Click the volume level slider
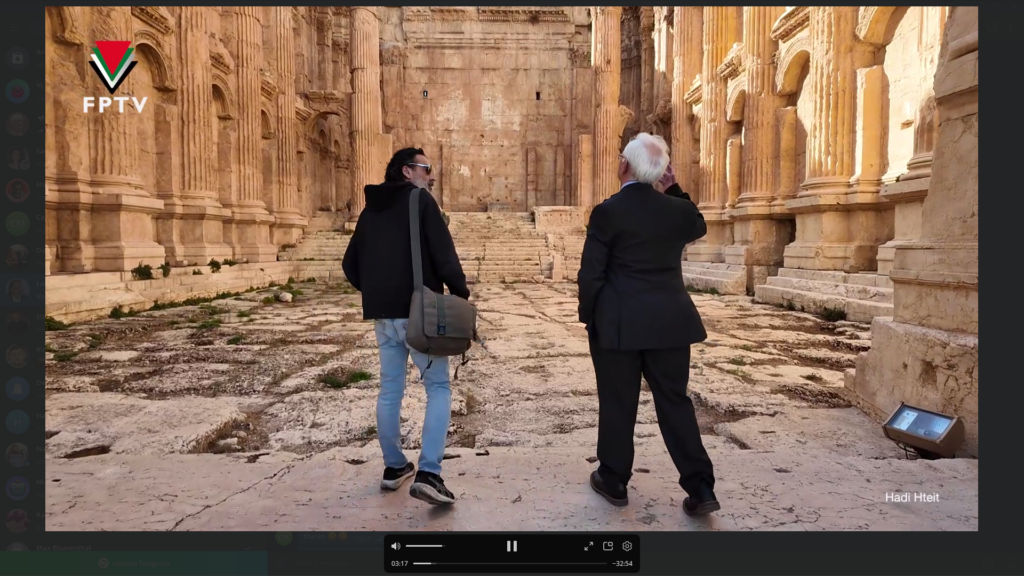The image size is (1024, 576). point(424,546)
